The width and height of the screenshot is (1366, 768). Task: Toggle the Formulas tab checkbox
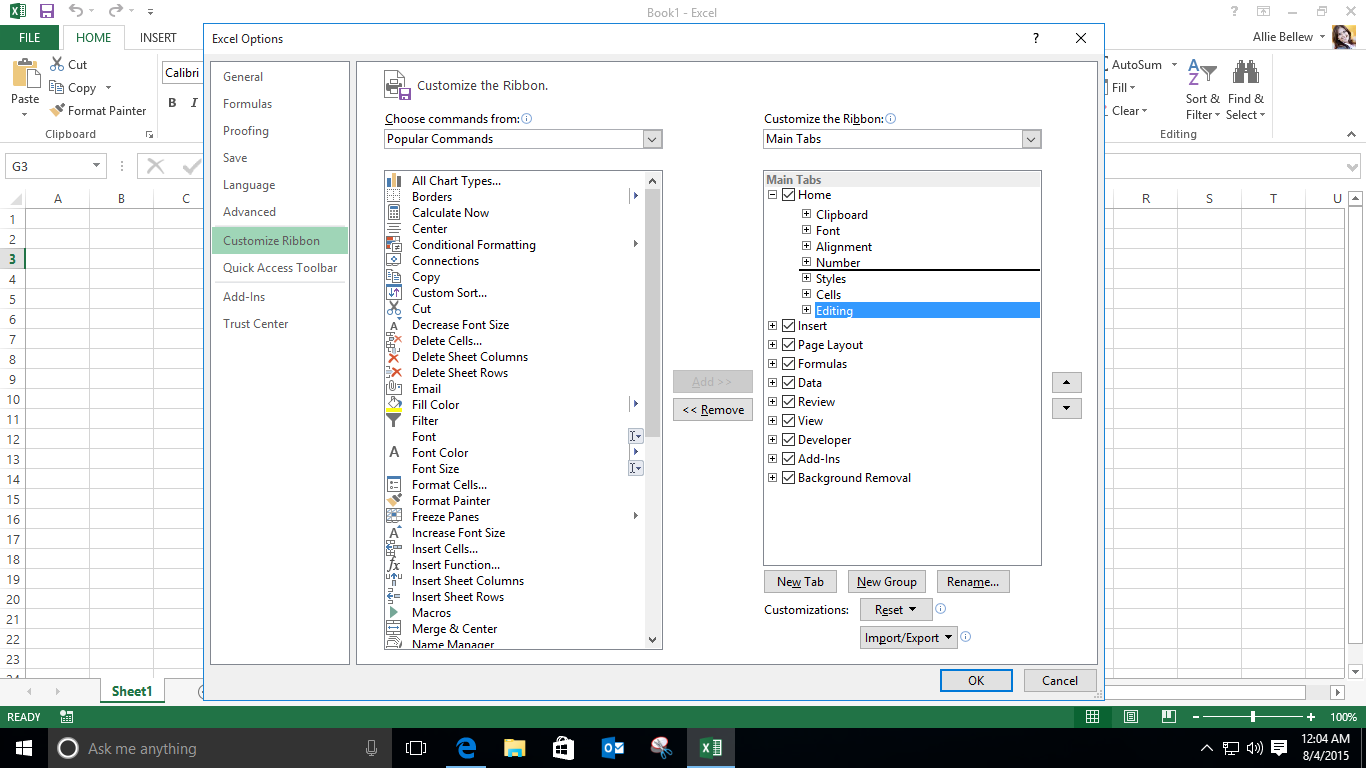click(789, 364)
